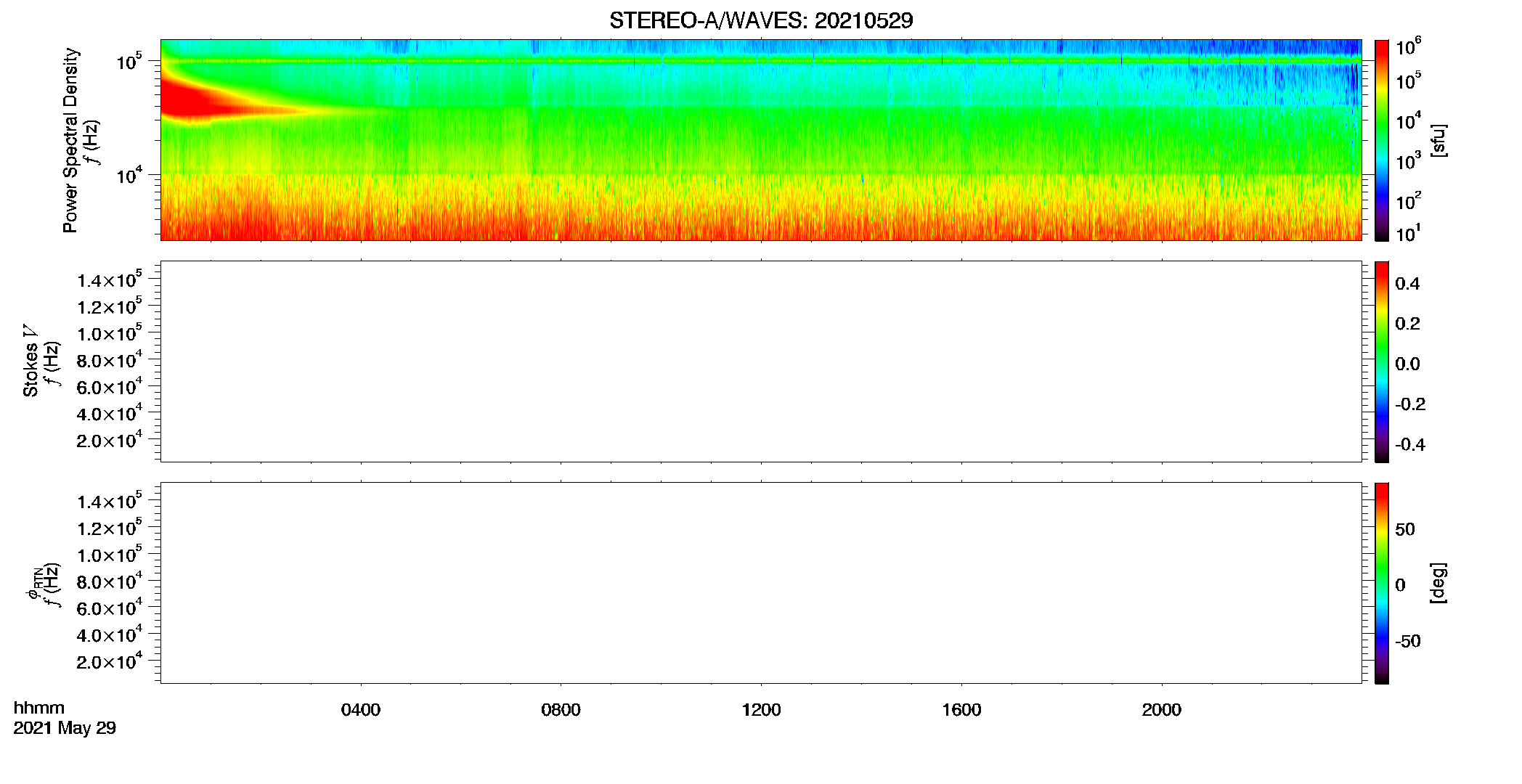Click the 10^4 frequency tick in top panel

pyautogui.click(x=129, y=175)
